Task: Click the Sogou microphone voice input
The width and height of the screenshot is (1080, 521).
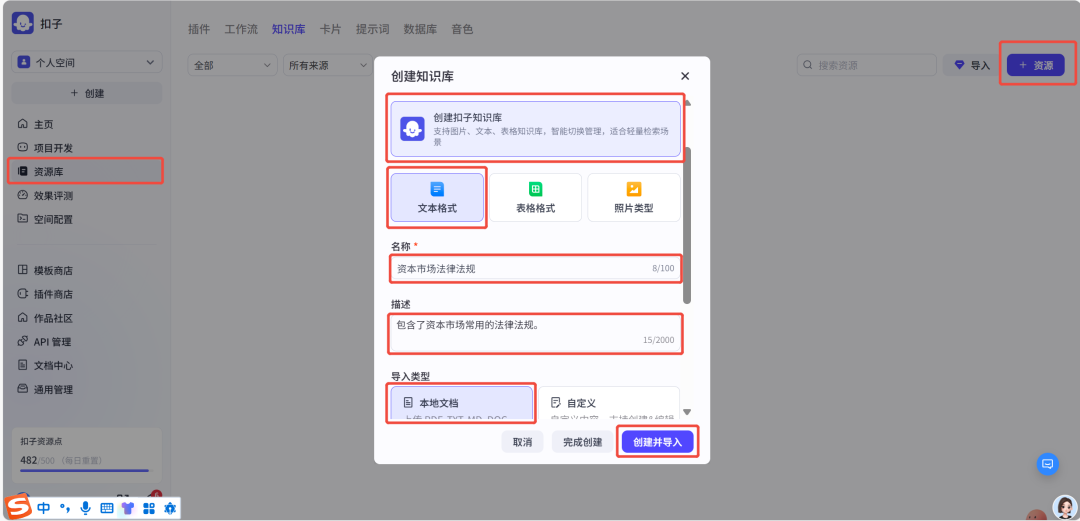Action: [x=85, y=509]
